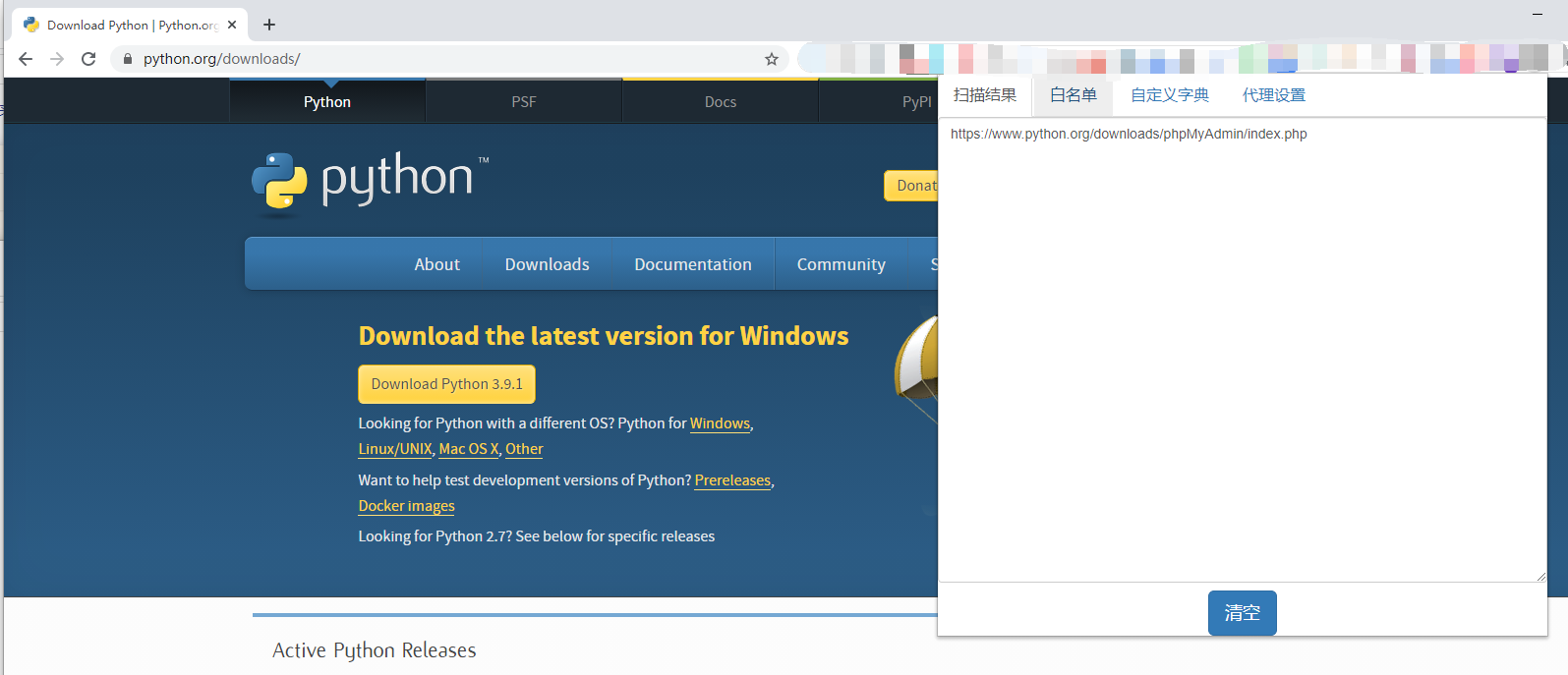Switch to the 自定义字典 tab
Viewport: 1568px width, 675px height.
1170,95
